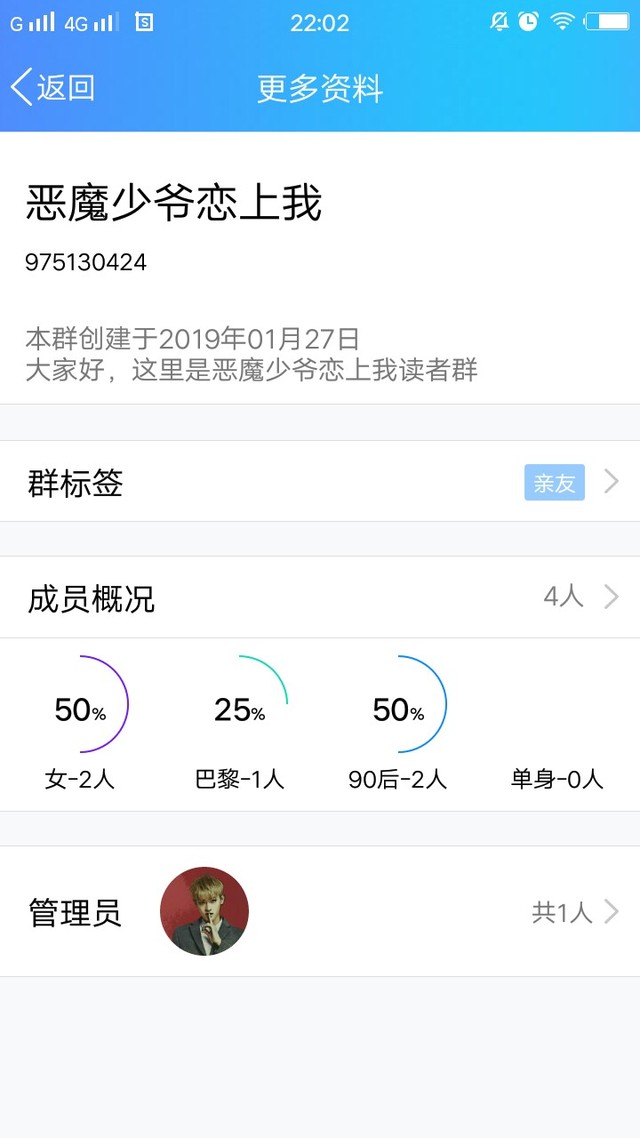Tap the 返回 back label

(x=66, y=88)
